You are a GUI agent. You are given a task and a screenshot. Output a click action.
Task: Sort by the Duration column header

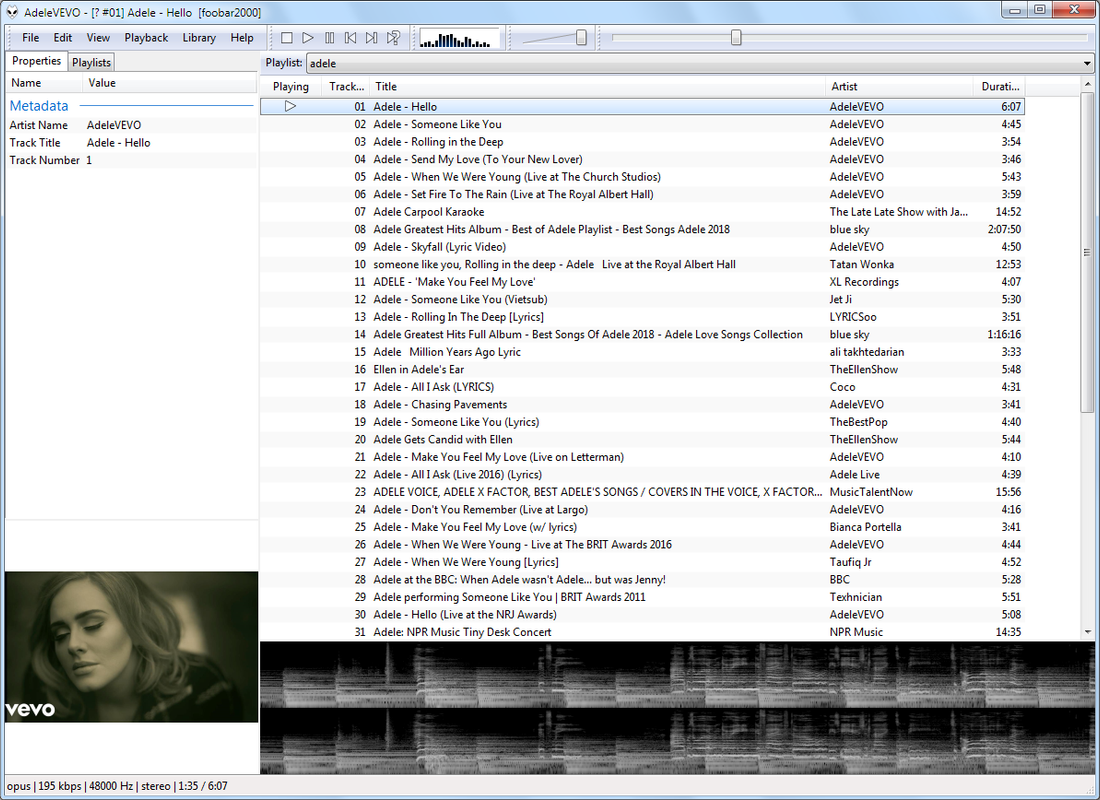(1000, 86)
